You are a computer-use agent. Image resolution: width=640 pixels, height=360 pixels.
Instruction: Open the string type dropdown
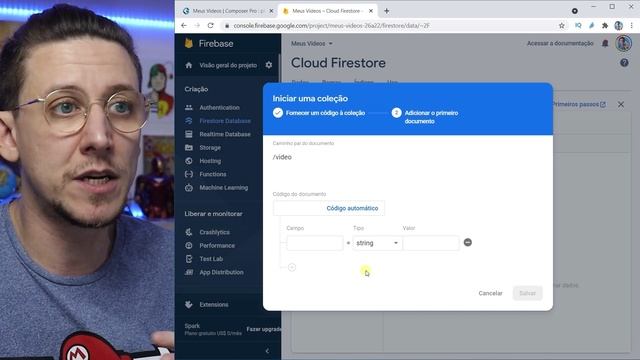click(377, 243)
